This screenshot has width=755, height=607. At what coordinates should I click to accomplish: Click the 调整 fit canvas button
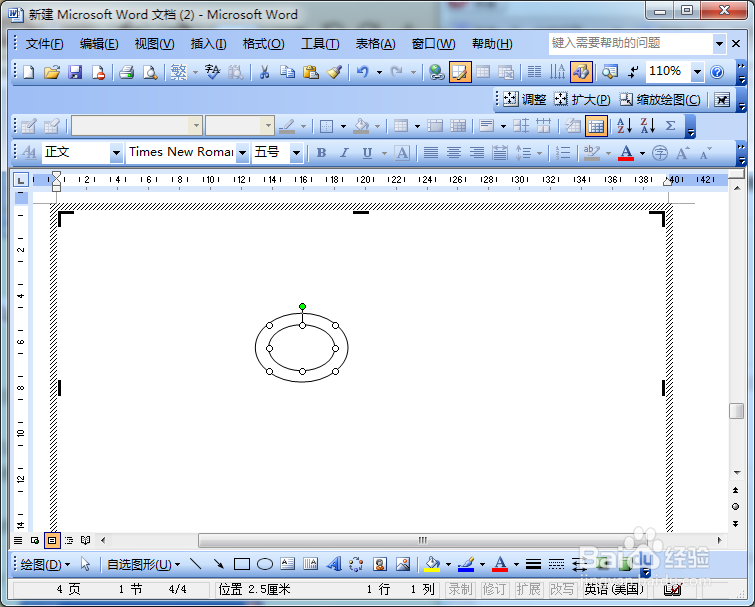point(524,100)
